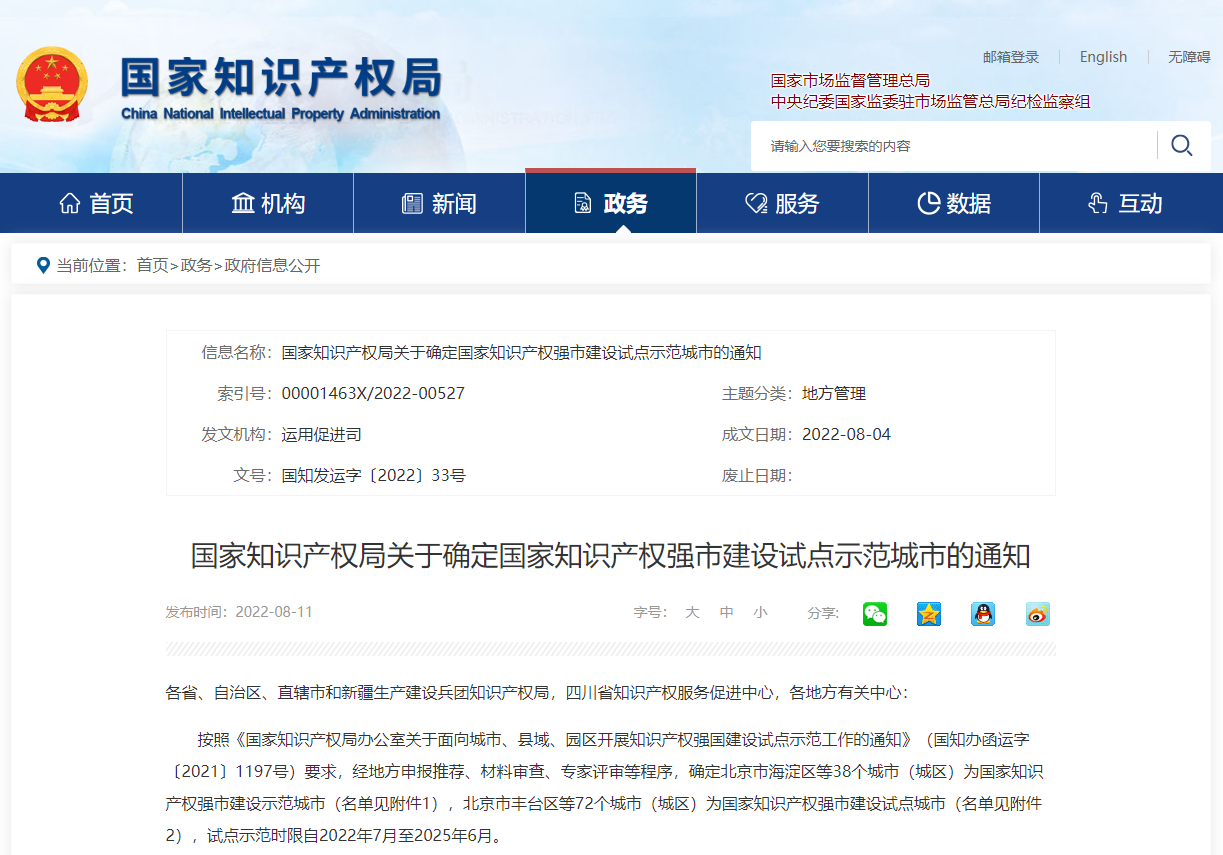This screenshot has width=1223, height=855.
Task: Set font size to 小 (small)
Action: tap(761, 612)
